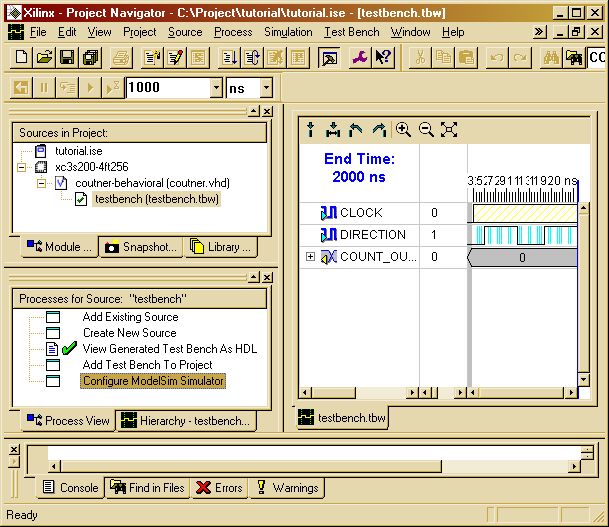Select the Process View tab
This screenshot has width=609, height=527.
[x=68, y=421]
